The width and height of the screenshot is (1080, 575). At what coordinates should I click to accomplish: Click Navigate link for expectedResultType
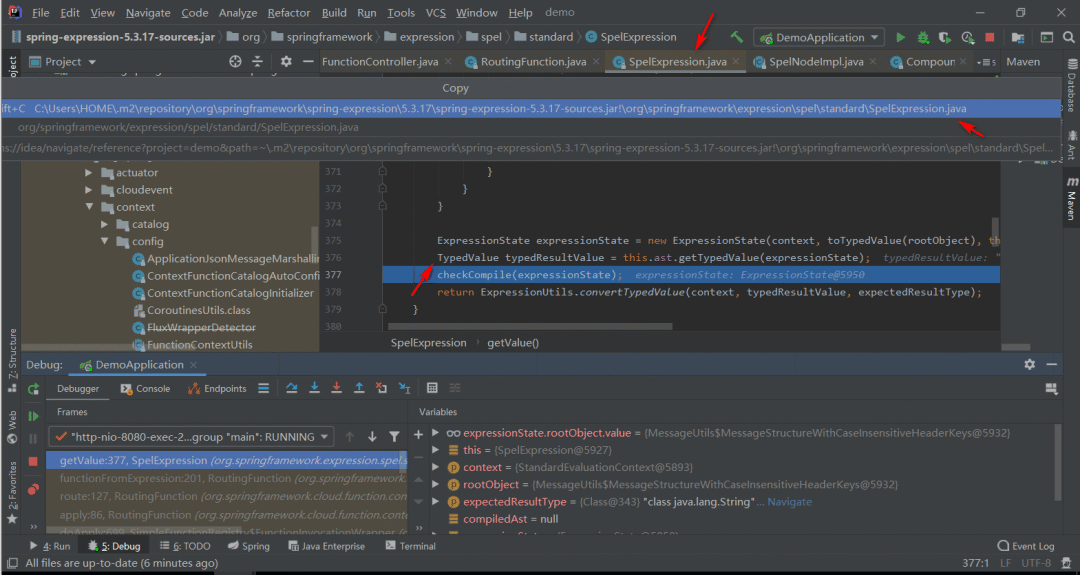click(x=789, y=501)
